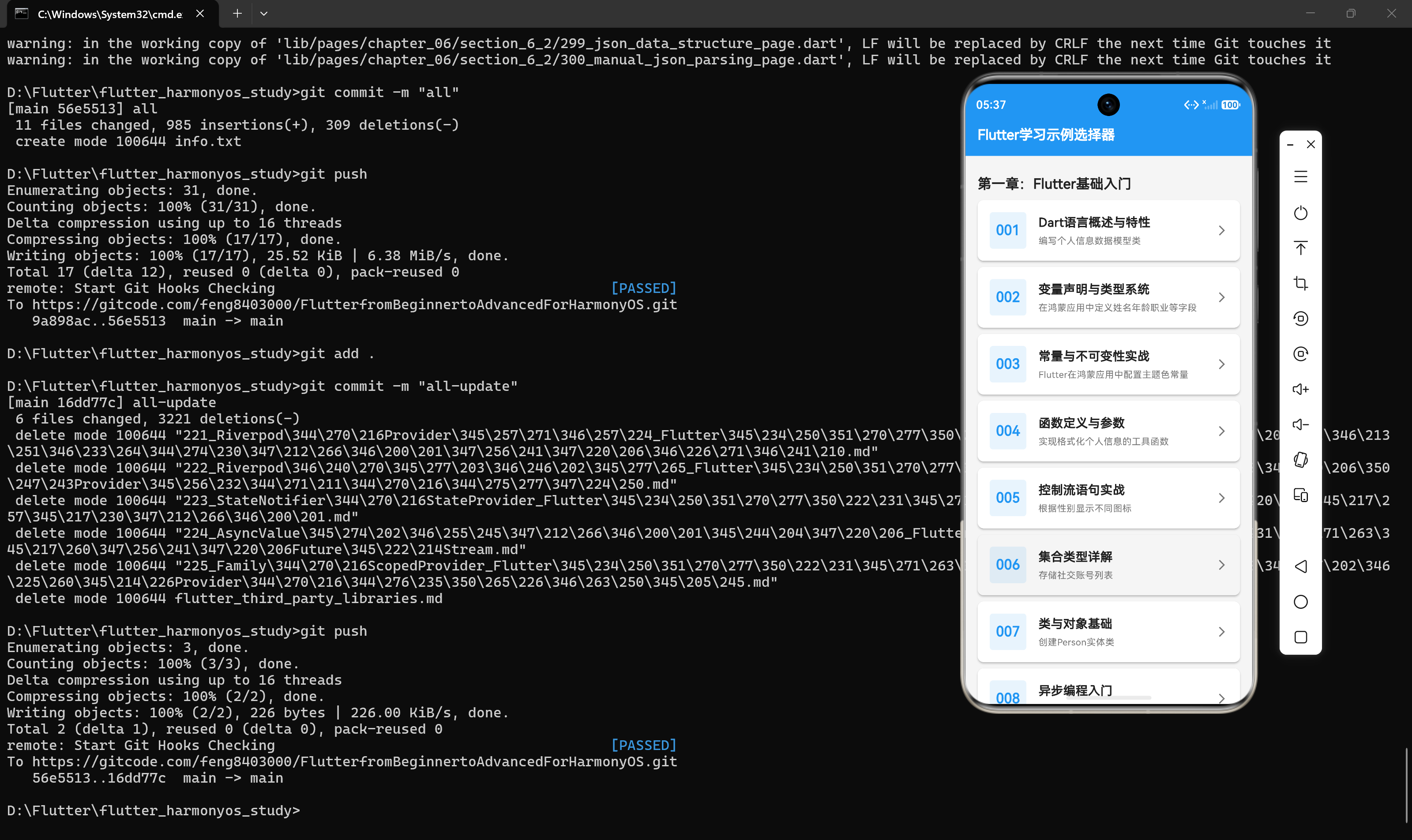Image resolution: width=1412 pixels, height=840 pixels.
Task: Click the first gitcode.com repository URL
Action: click(x=354, y=304)
